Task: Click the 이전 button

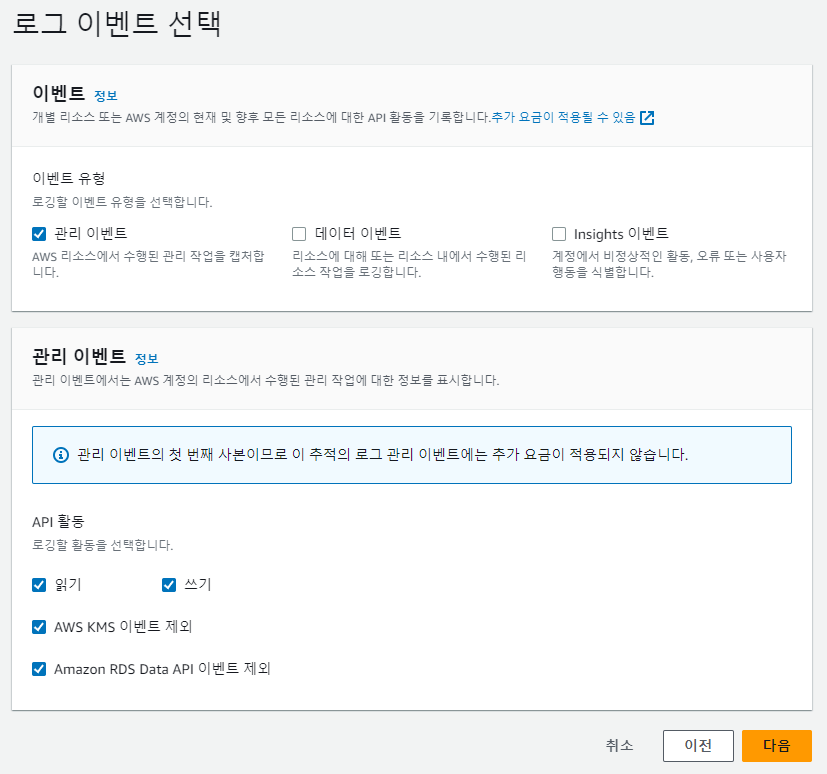Action: click(x=698, y=746)
